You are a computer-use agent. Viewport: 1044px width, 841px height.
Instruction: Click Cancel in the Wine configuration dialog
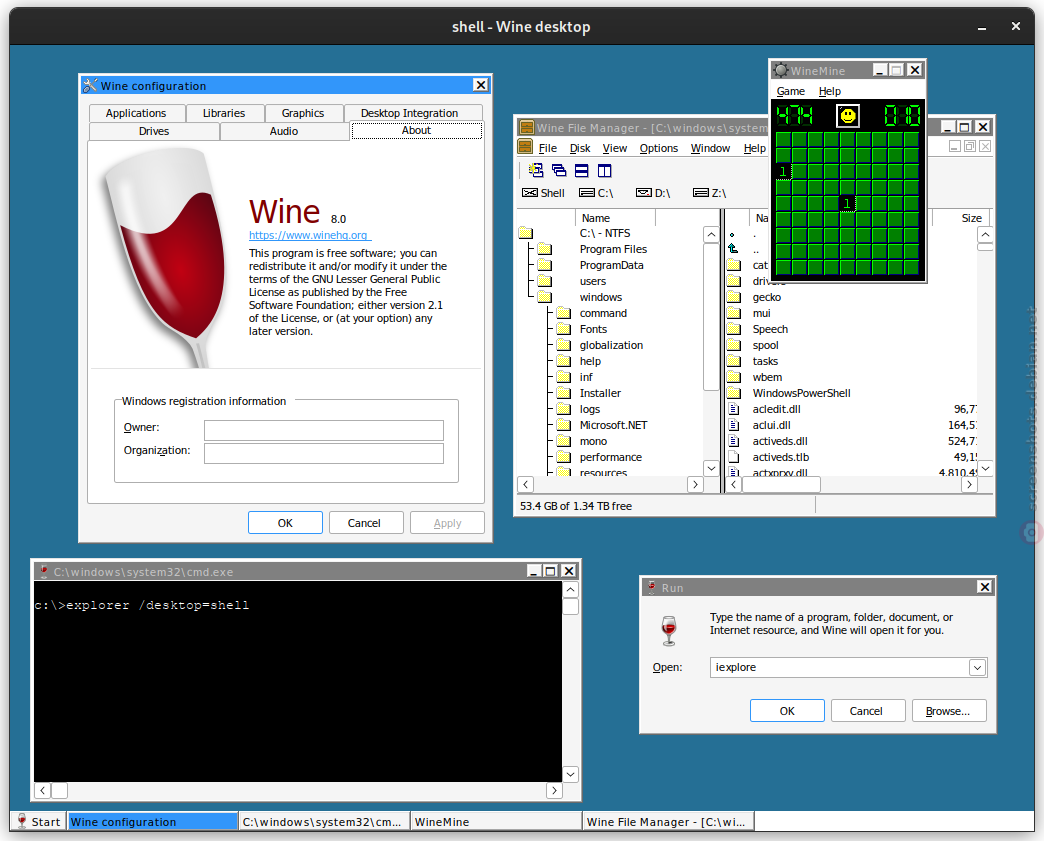tap(364, 523)
